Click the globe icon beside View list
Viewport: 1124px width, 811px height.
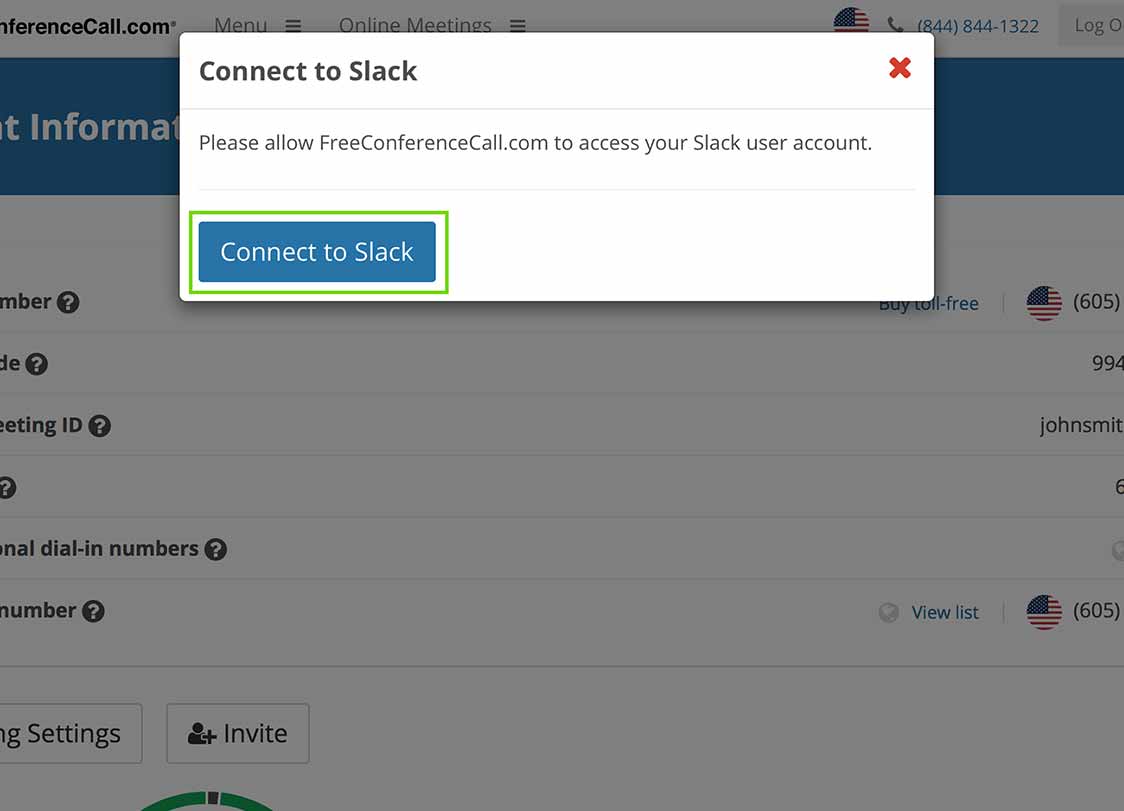pos(888,612)
